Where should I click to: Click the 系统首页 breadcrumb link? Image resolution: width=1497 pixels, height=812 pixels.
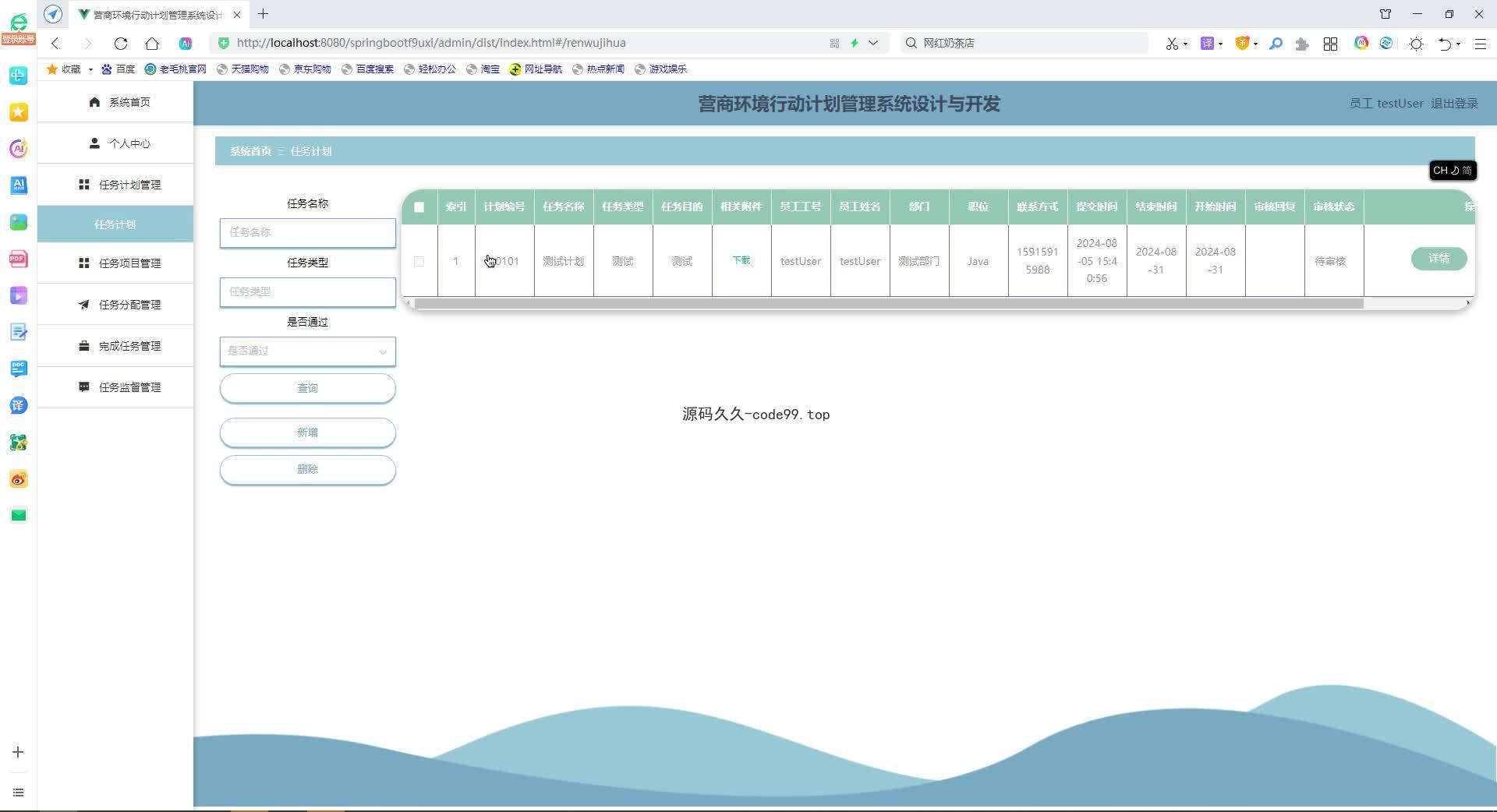pos(250,151)
